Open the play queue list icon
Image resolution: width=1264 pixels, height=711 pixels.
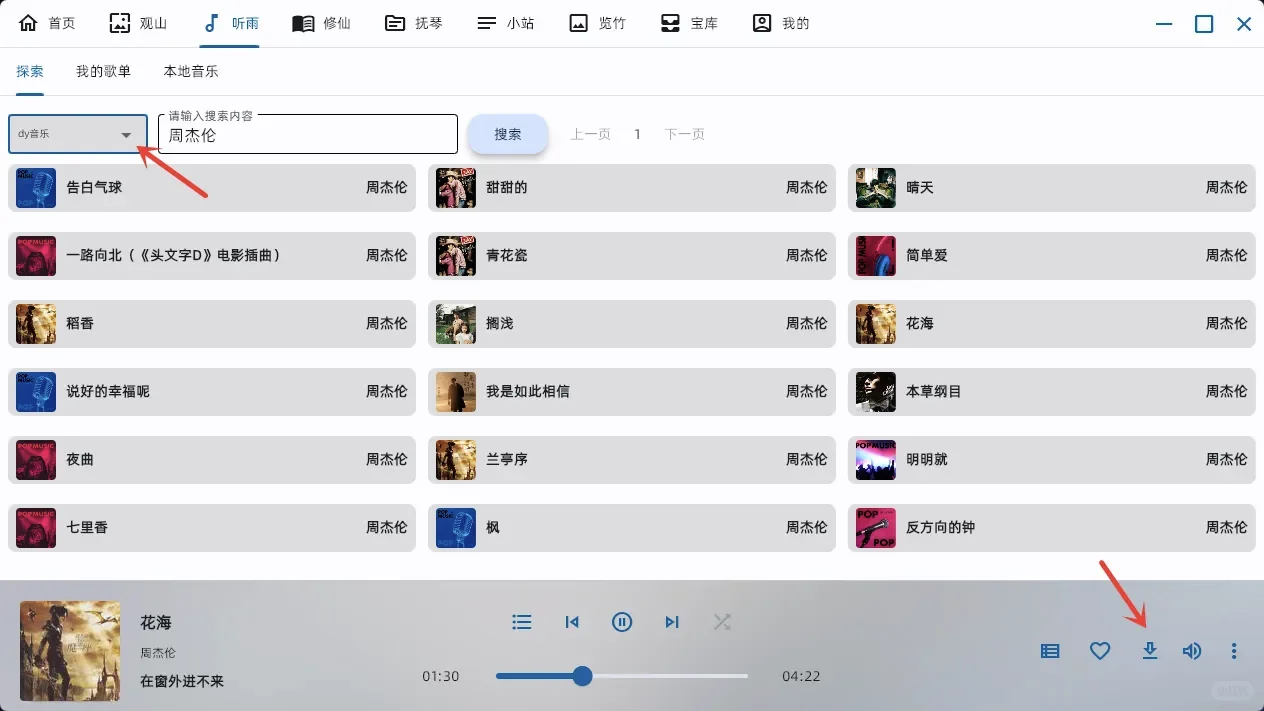pyautogui.click(x=521, y=621)
